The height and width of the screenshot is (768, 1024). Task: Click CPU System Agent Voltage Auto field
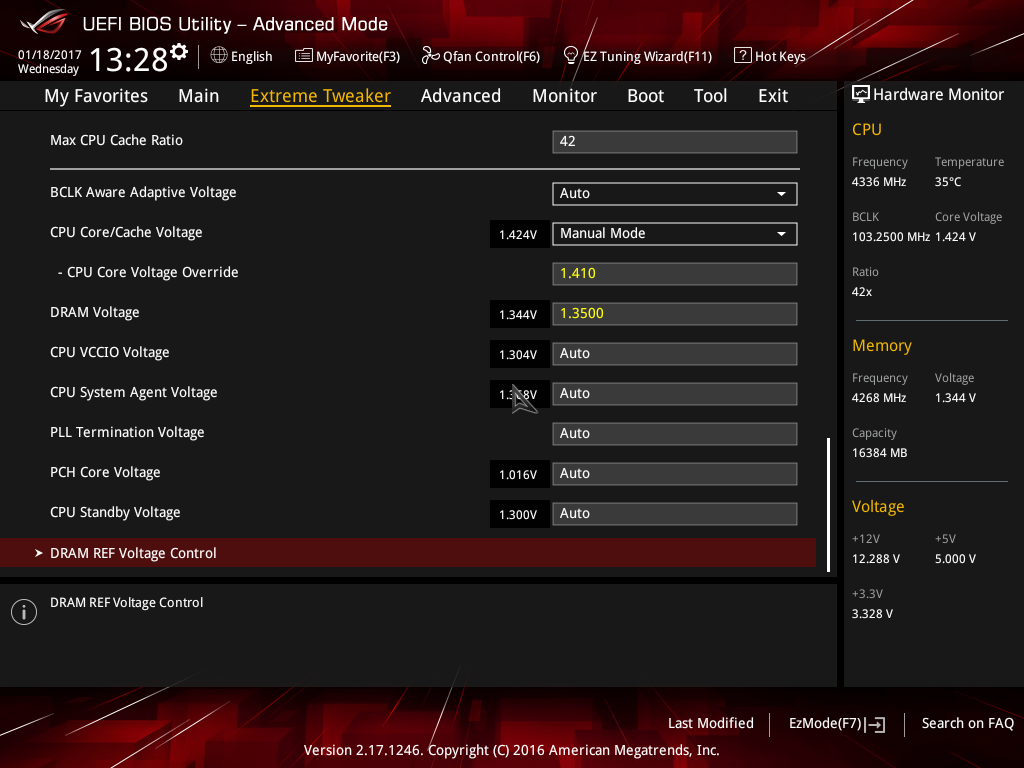coord(675,394)
